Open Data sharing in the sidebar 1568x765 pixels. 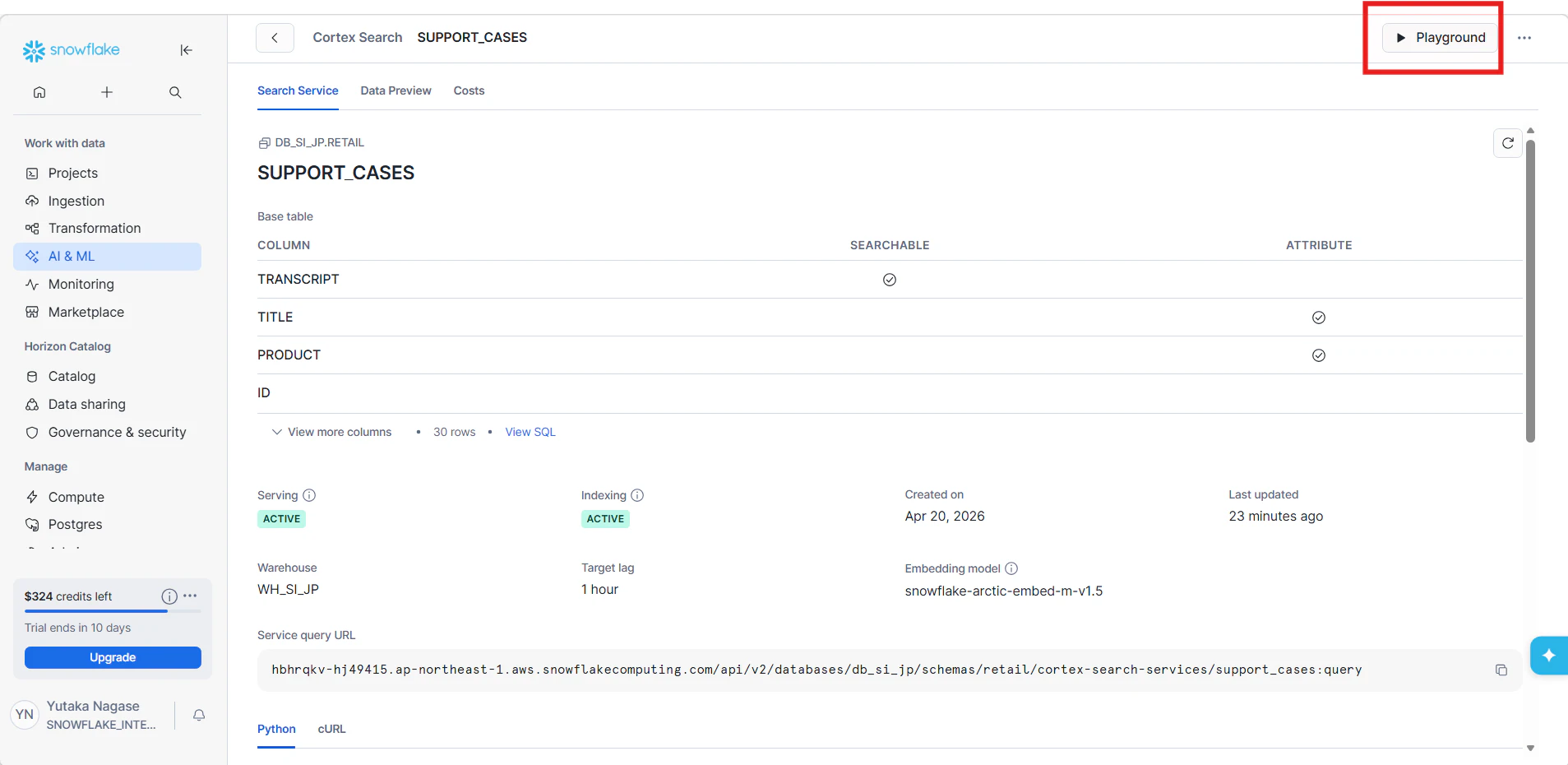pyautogui.click(x=108, y=404)
